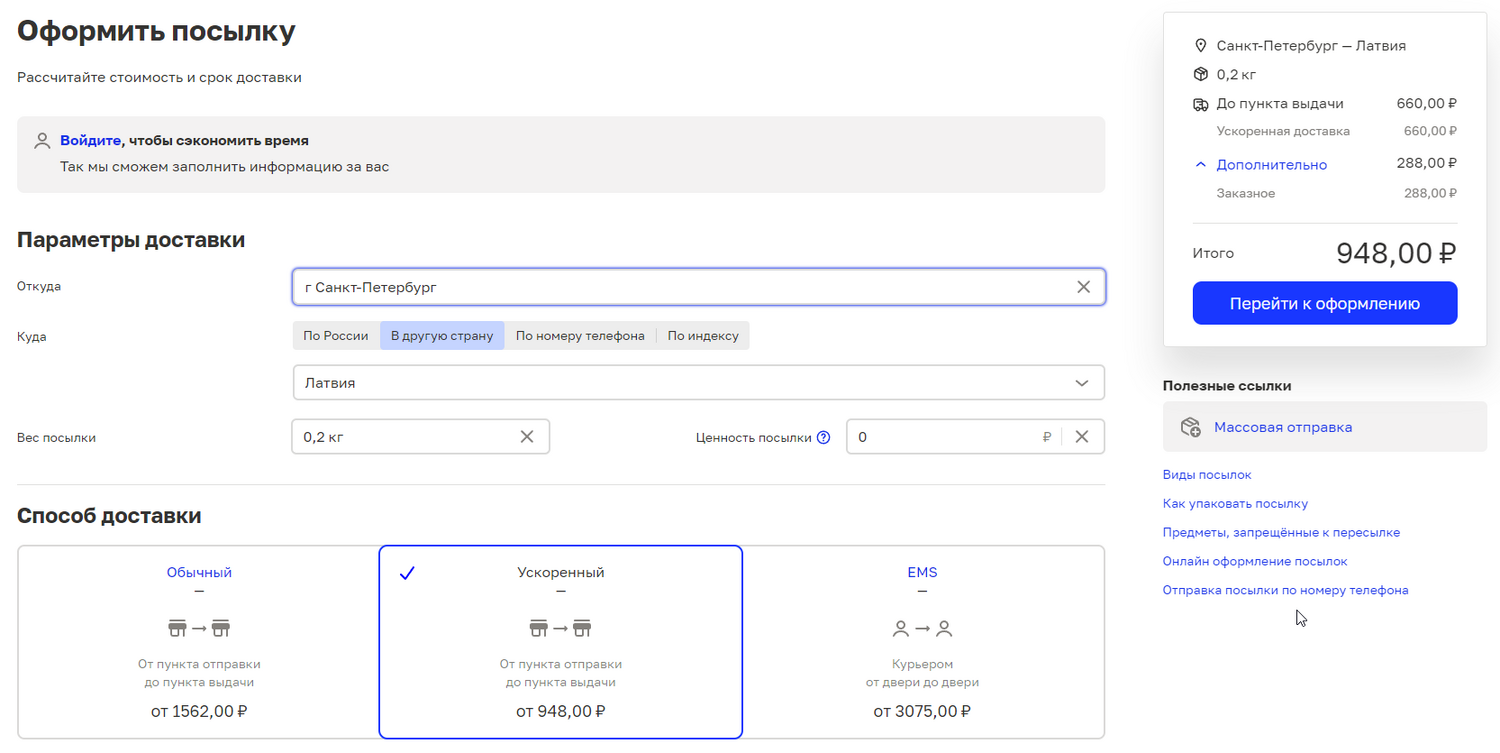The height and width of the screenshot is (753, 1500).
Task: Click the delivery truck icon in the summary
Action: pyautogui.click(x=1201, y=104)
